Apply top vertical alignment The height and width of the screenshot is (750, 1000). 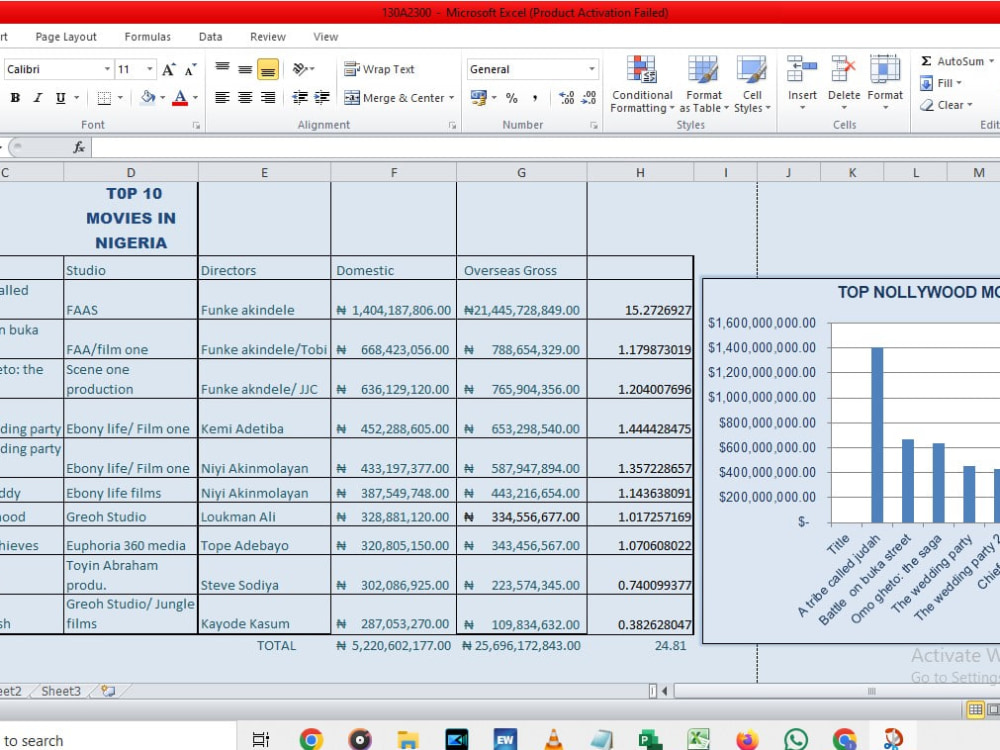222,68
